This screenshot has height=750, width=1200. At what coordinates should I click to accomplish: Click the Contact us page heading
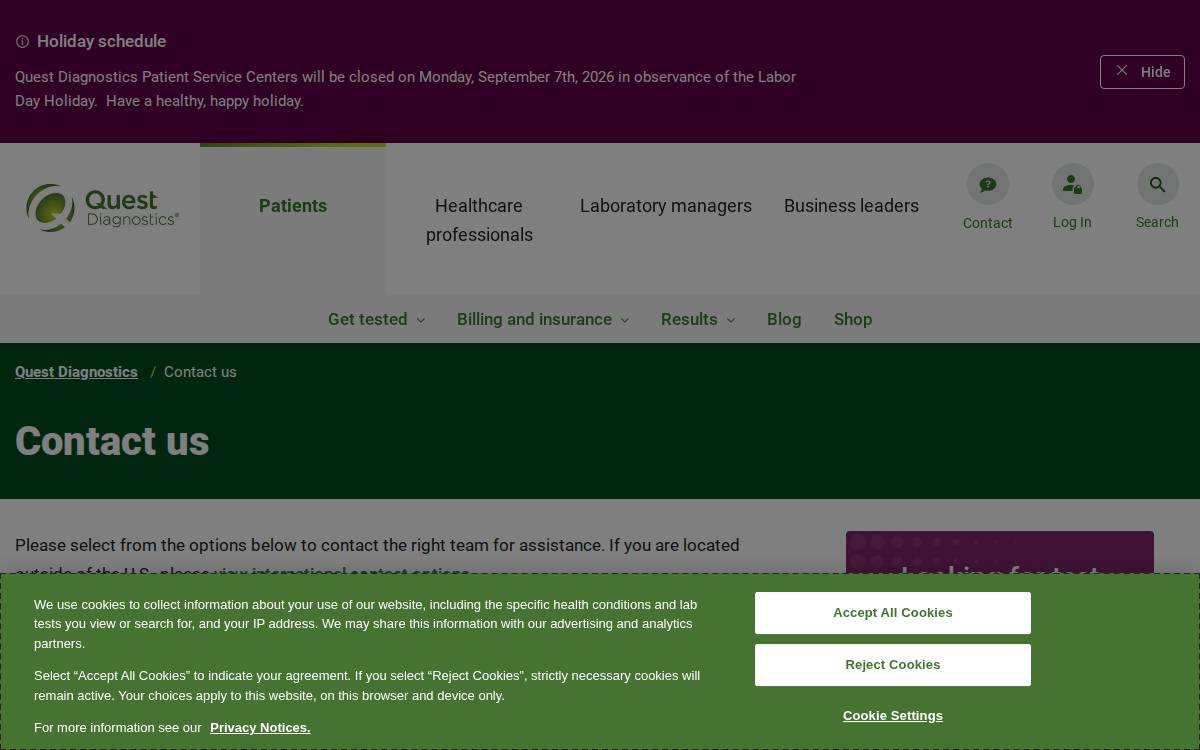pos(112,441)
